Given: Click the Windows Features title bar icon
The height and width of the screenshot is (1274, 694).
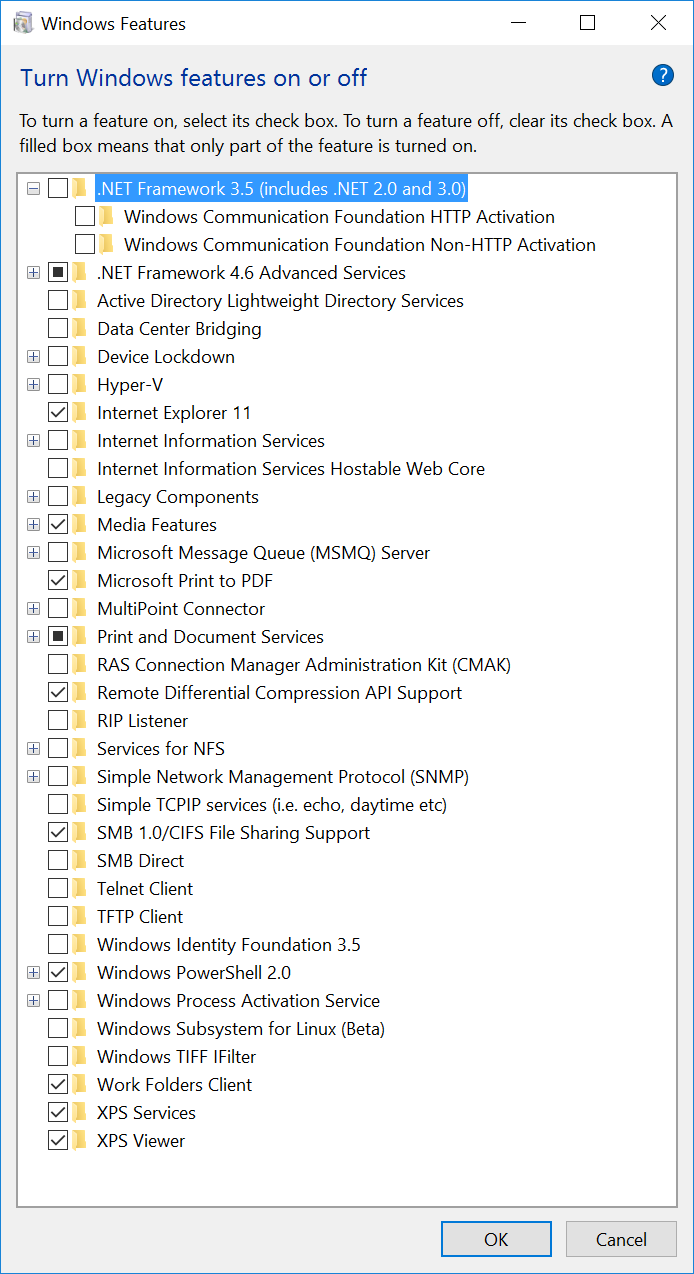Looking at the screenshot, I should click(22, 23).
